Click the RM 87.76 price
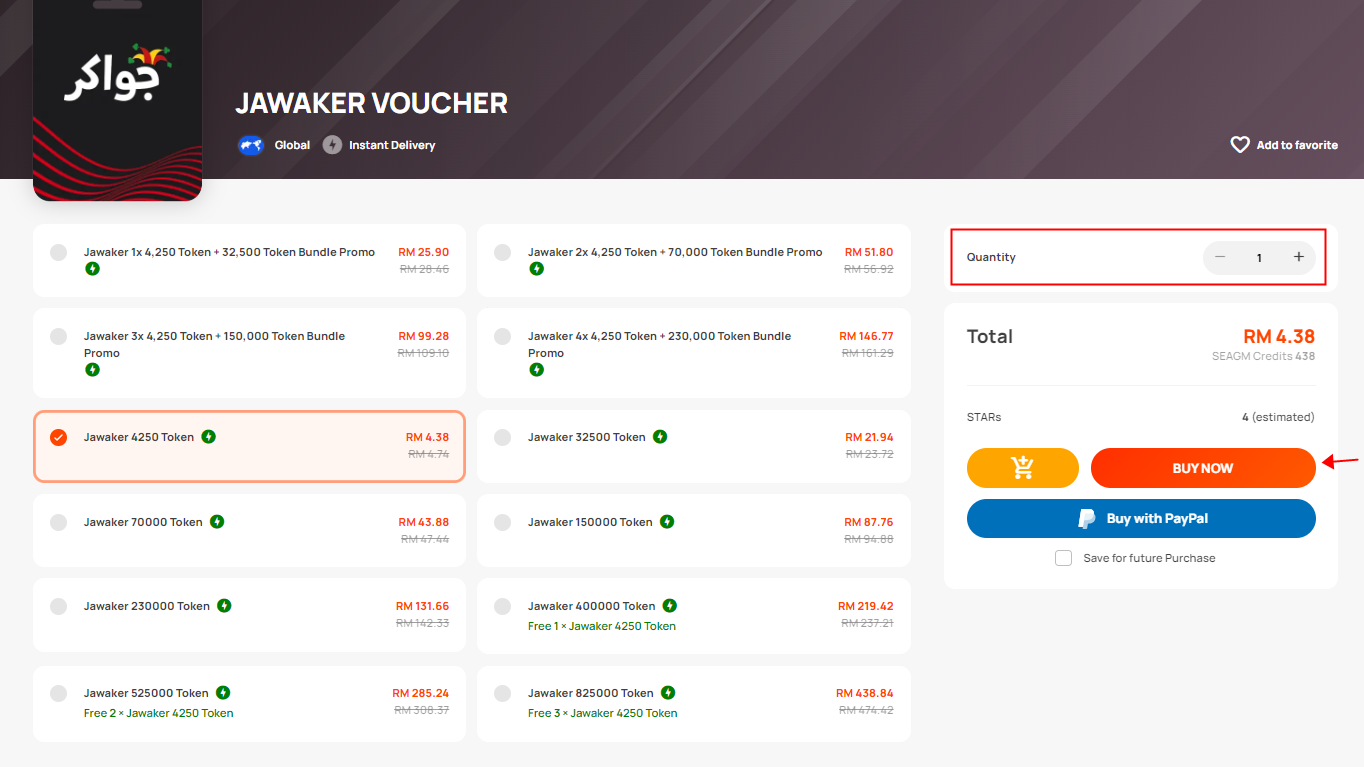Viewport: 1364px width, 767px height. click(869, 522)
